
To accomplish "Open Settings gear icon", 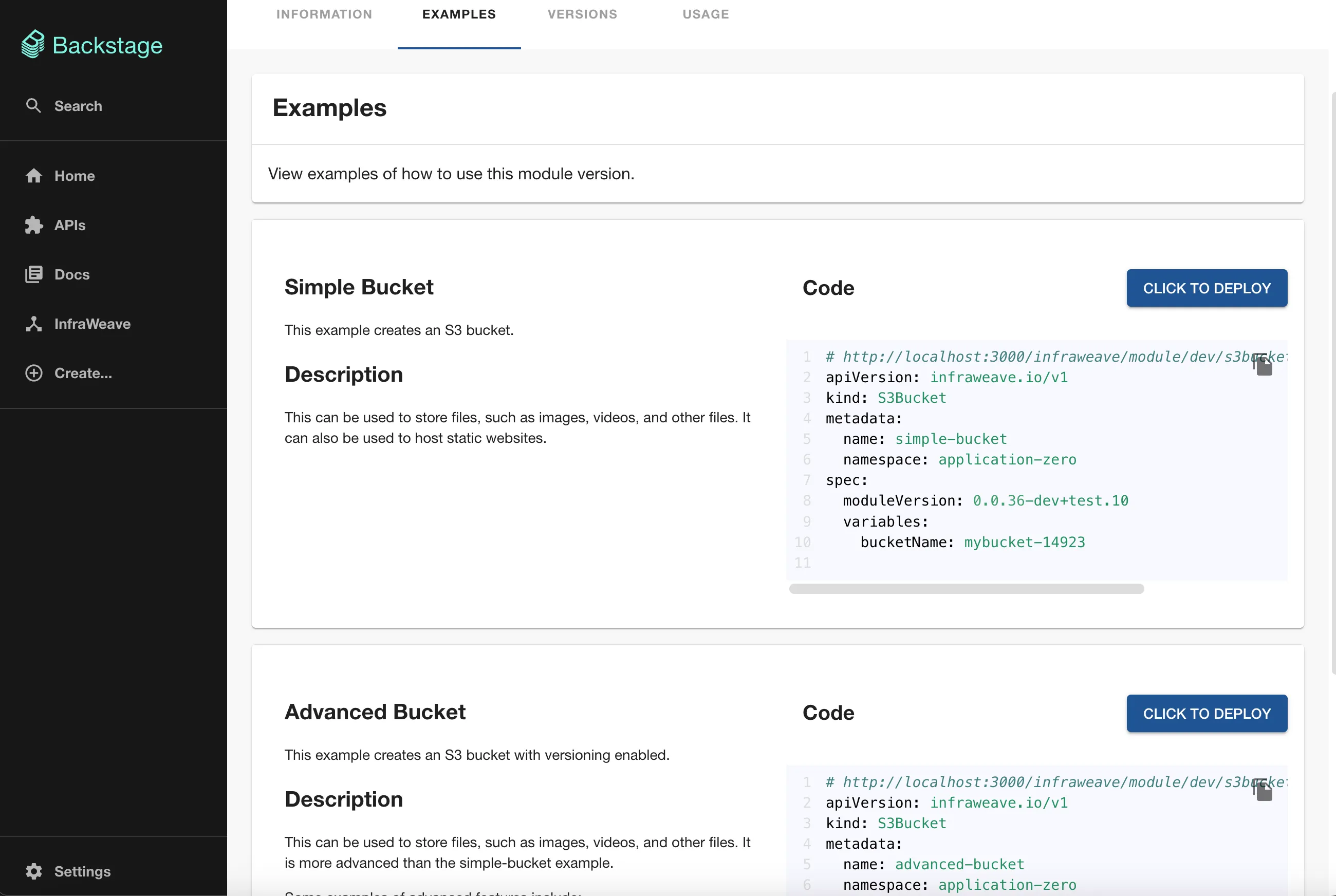I will [34, 871].
